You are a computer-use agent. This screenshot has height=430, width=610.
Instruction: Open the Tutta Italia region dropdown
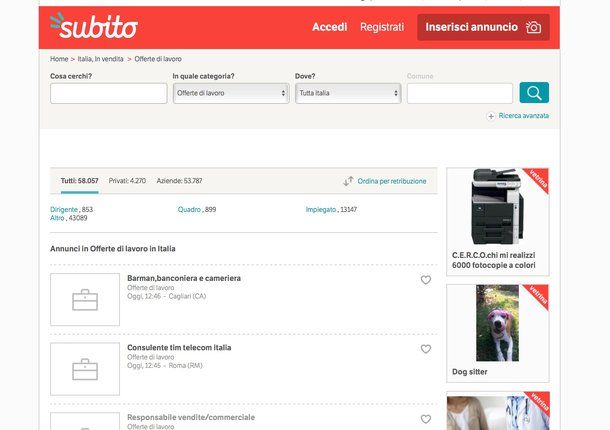(x=348, y=93)
